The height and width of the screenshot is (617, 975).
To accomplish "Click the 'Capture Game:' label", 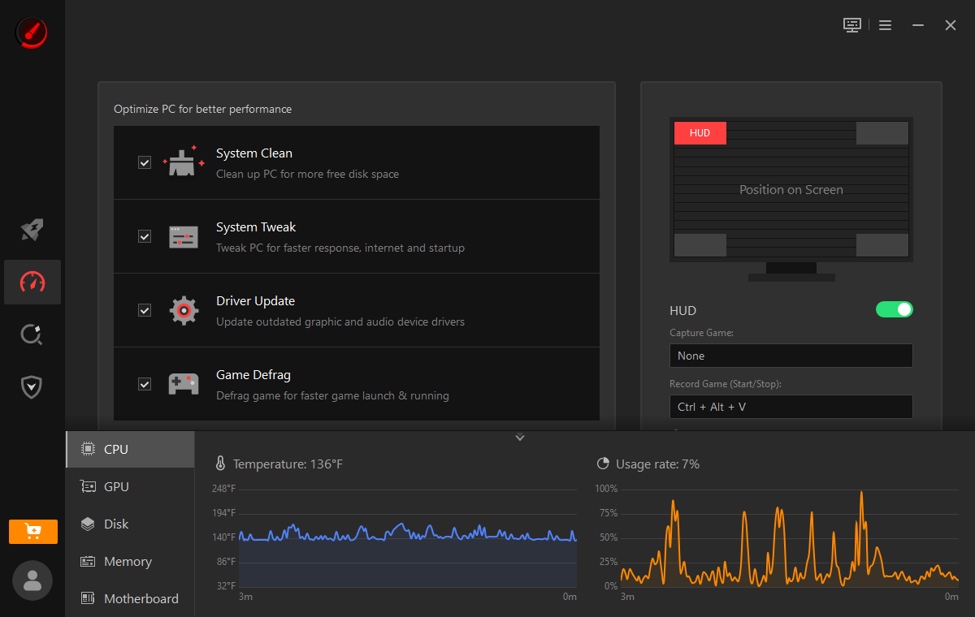I will pos(701,333).
